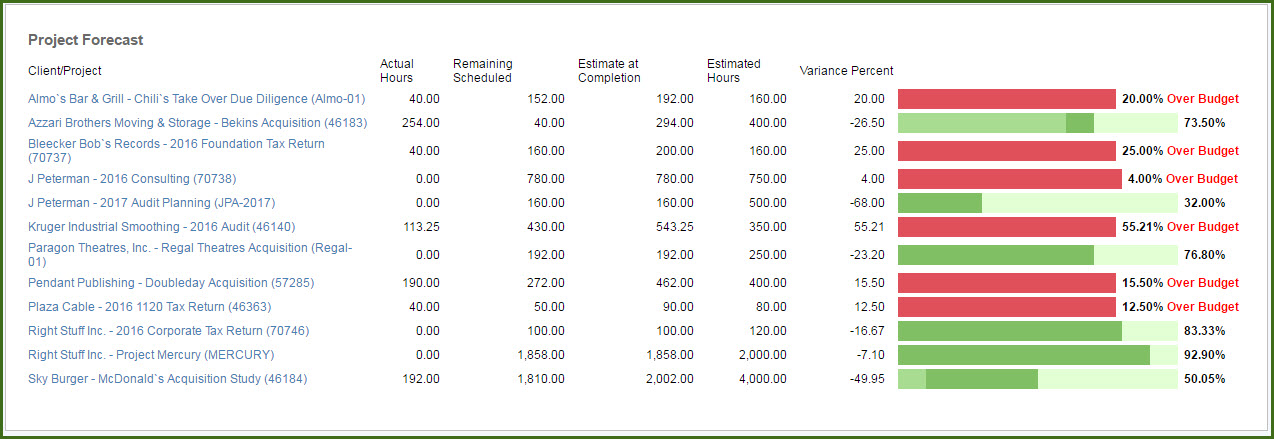Image resolution: width=1274 pixels, height=439 pixels.
Task: Open Right Stuff 2016 Corporate Tax Return
Action: pyautogui.click(x=169, y=331)
